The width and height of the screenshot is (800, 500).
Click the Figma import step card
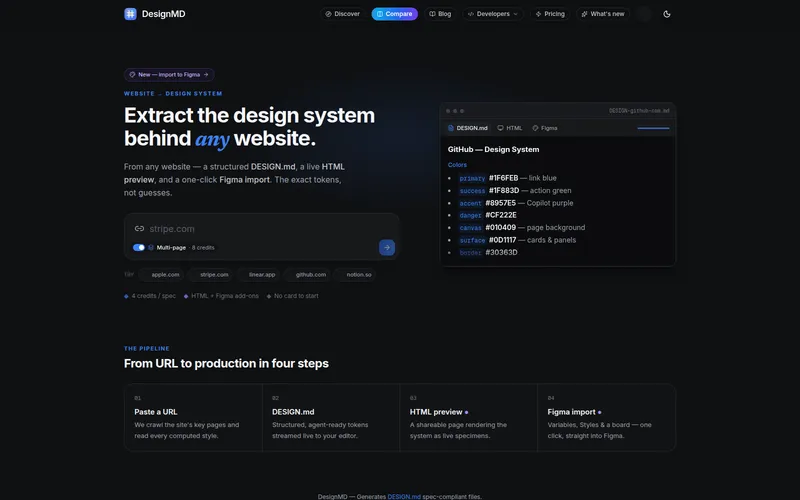(x=607, y=418)
